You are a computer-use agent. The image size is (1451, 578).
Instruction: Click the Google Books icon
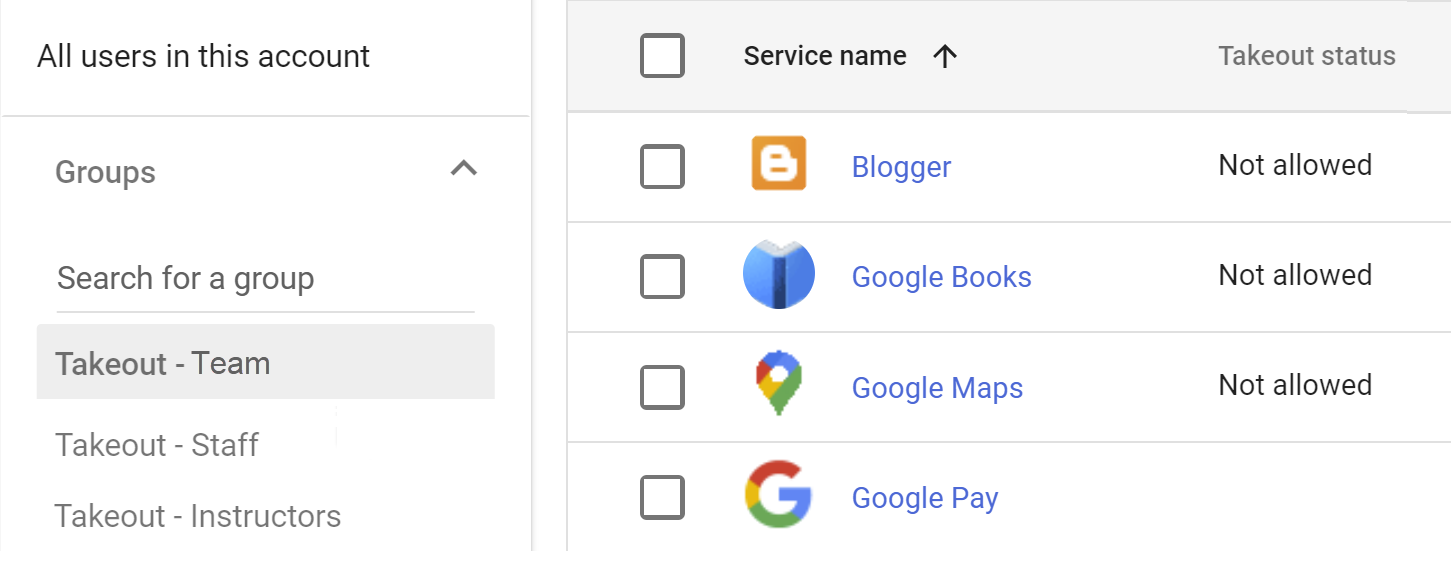point(778,275)
